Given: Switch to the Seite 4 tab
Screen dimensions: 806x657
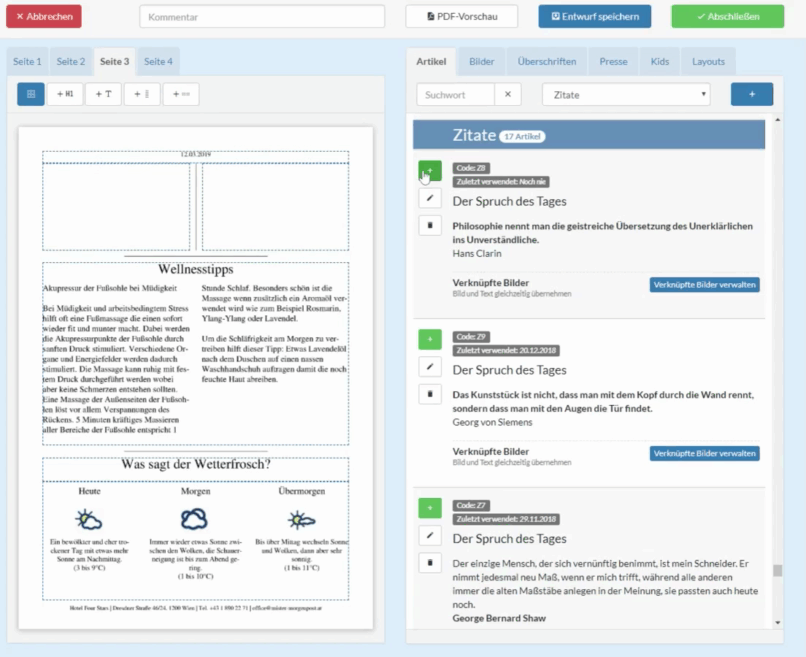Looking at the screenshot, I should click(x=158, y=61).
